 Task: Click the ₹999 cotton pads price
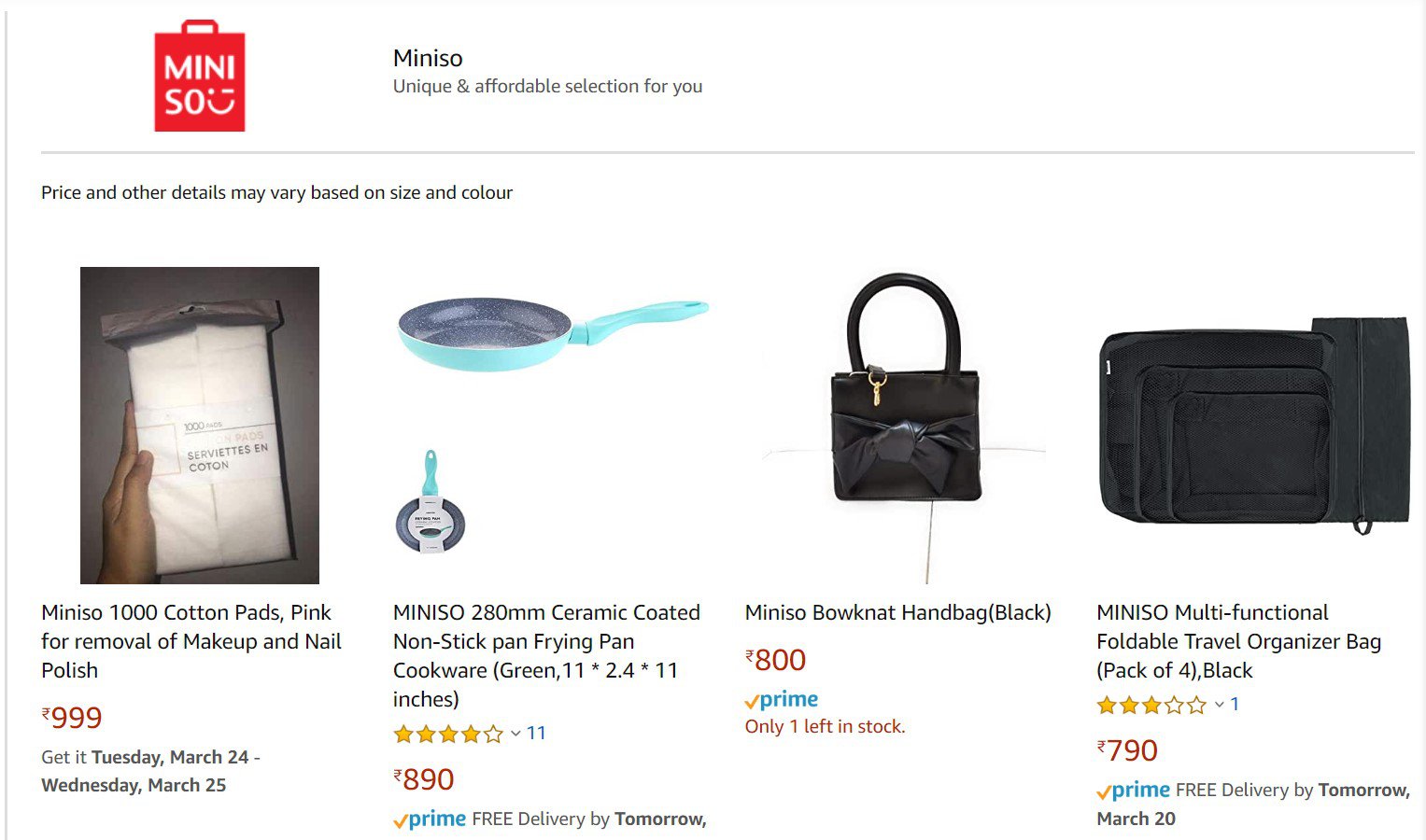[72, 717]
